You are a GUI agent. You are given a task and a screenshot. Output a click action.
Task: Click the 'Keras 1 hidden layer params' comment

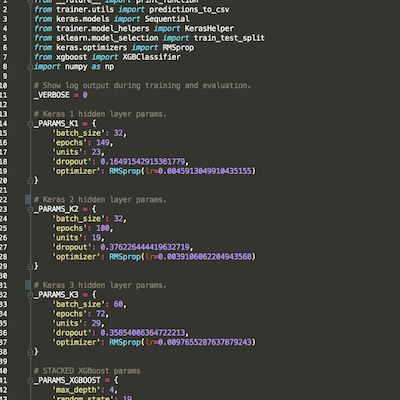[x=100, y=114]
